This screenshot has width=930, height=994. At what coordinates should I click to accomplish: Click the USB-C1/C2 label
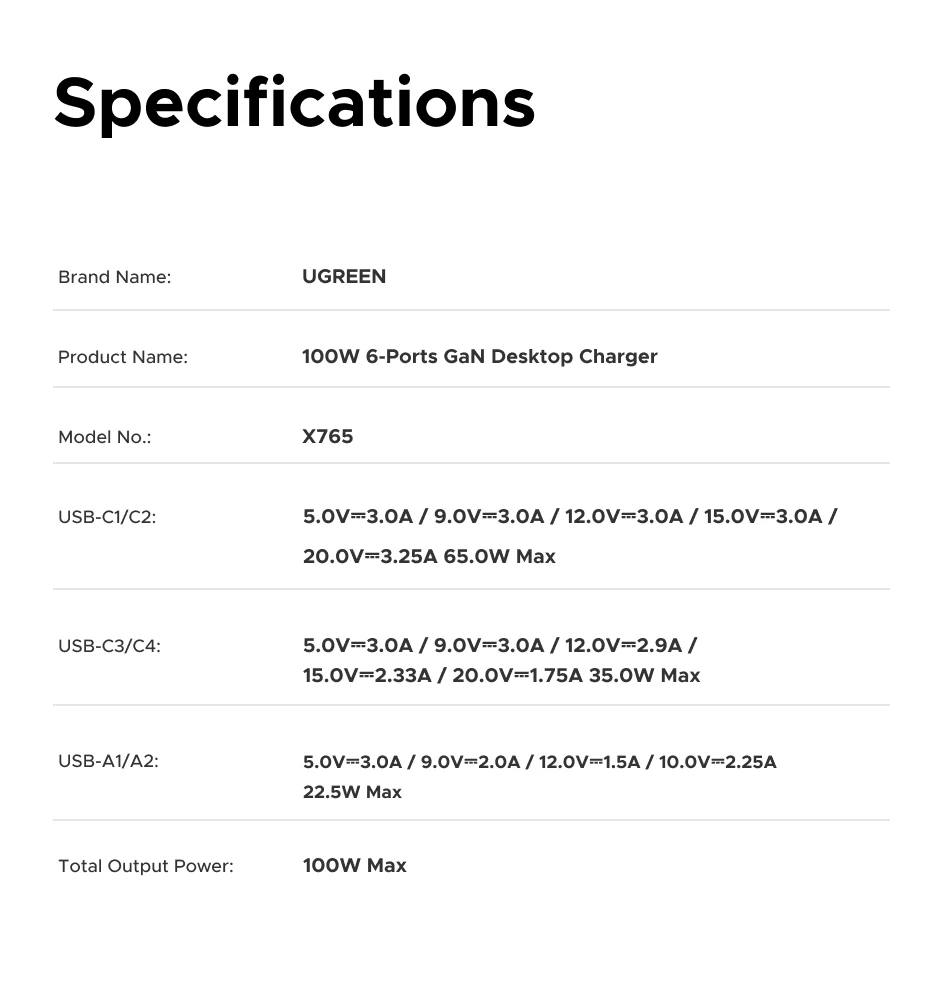(x=107, y=517)
